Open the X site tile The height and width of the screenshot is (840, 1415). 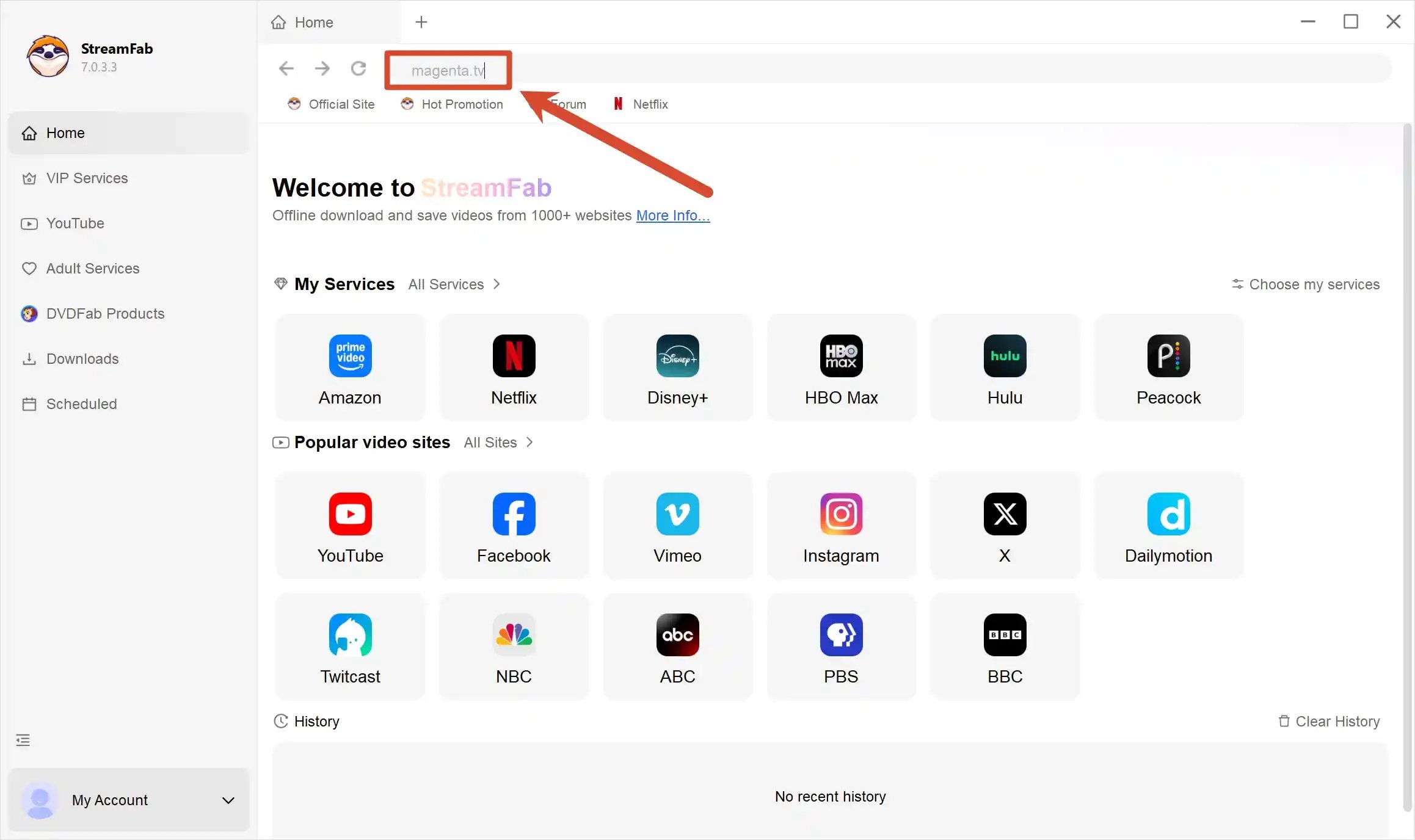[1005, 526]
